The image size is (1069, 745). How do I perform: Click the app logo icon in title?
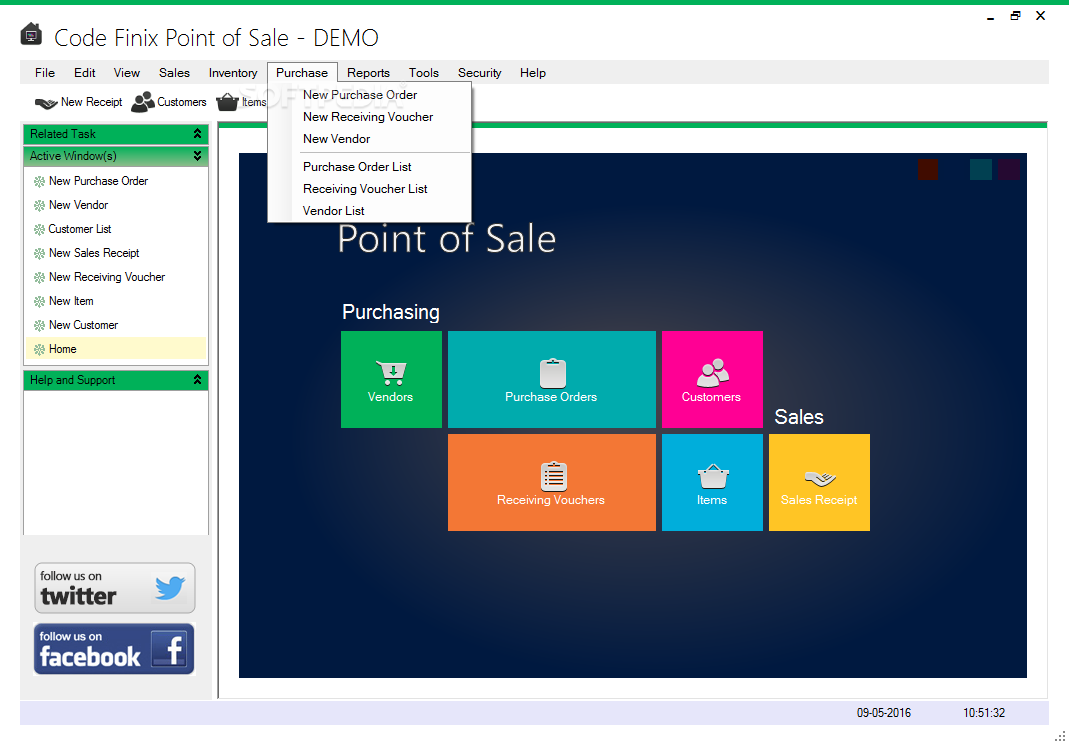[31, 34]
